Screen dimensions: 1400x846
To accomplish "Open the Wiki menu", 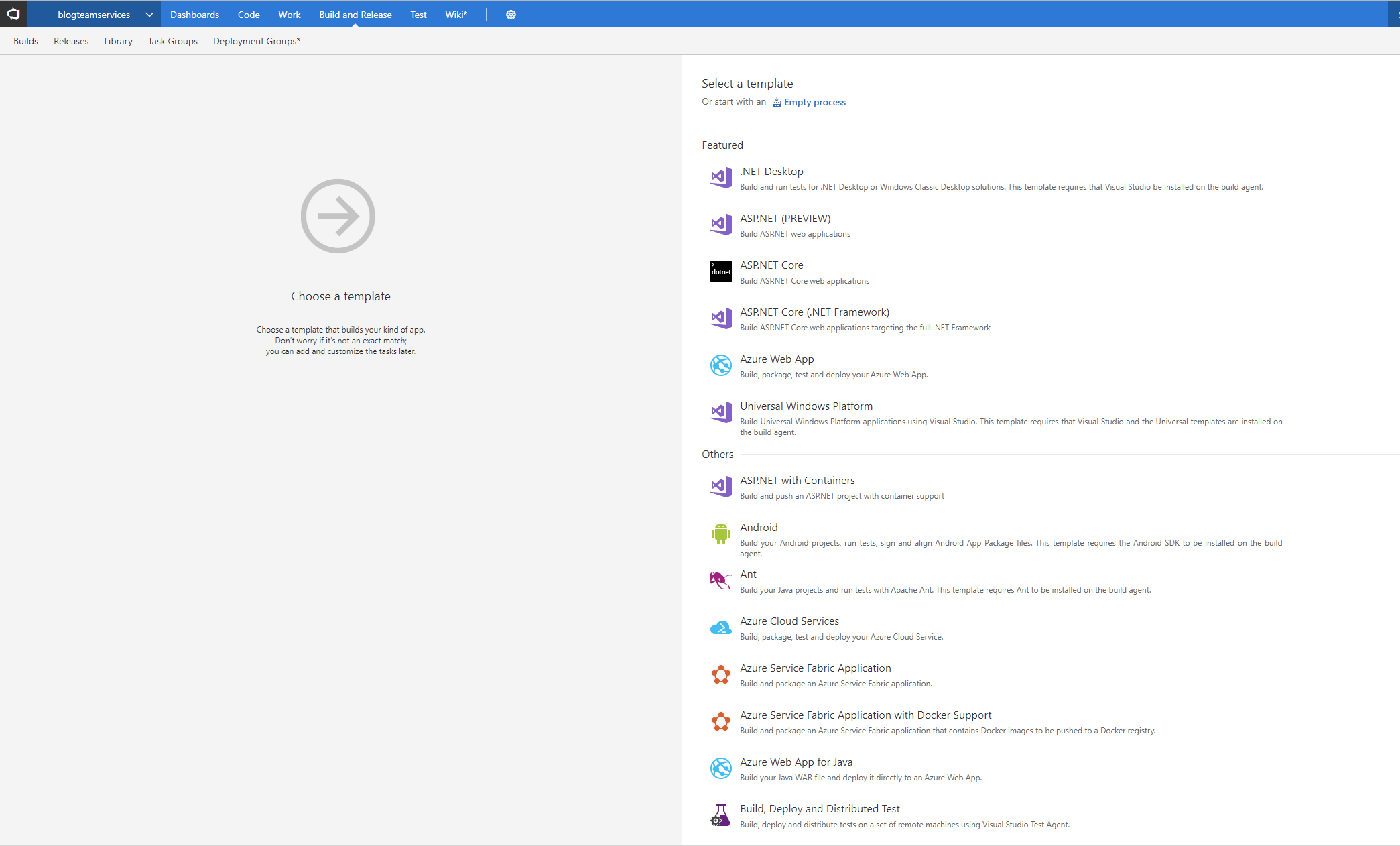I will (456, 15).
